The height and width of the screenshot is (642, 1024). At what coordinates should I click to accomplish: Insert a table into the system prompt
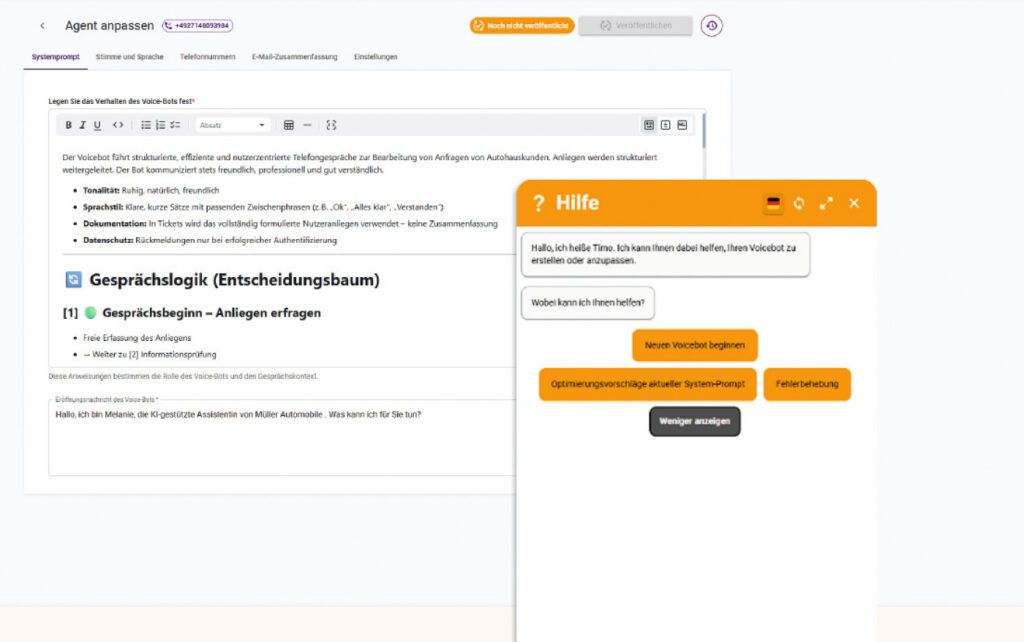coord(289,125)
